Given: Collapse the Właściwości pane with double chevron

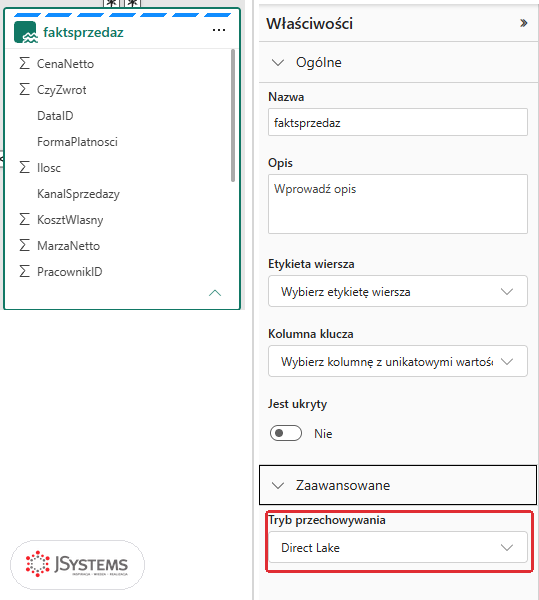Looking at the screenshot, I should 523,23.
